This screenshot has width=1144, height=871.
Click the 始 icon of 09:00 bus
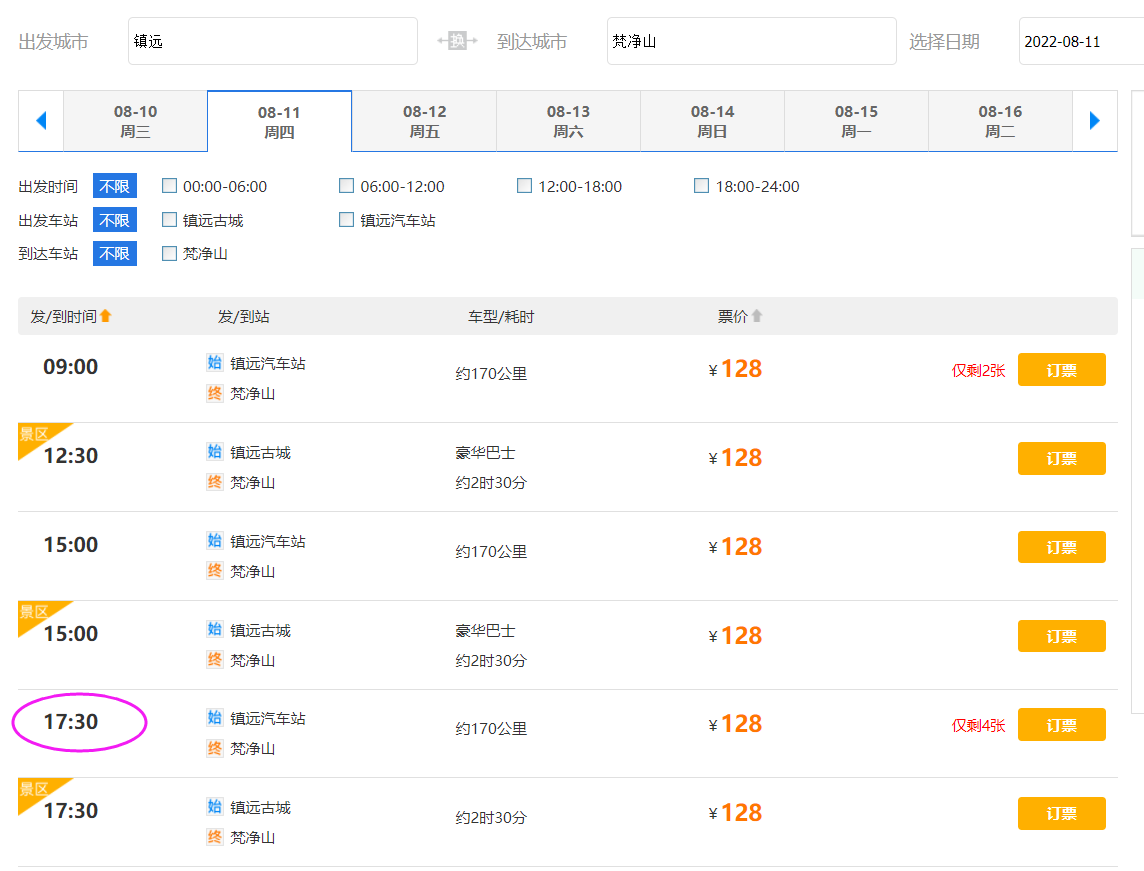(x=215, y=363)
